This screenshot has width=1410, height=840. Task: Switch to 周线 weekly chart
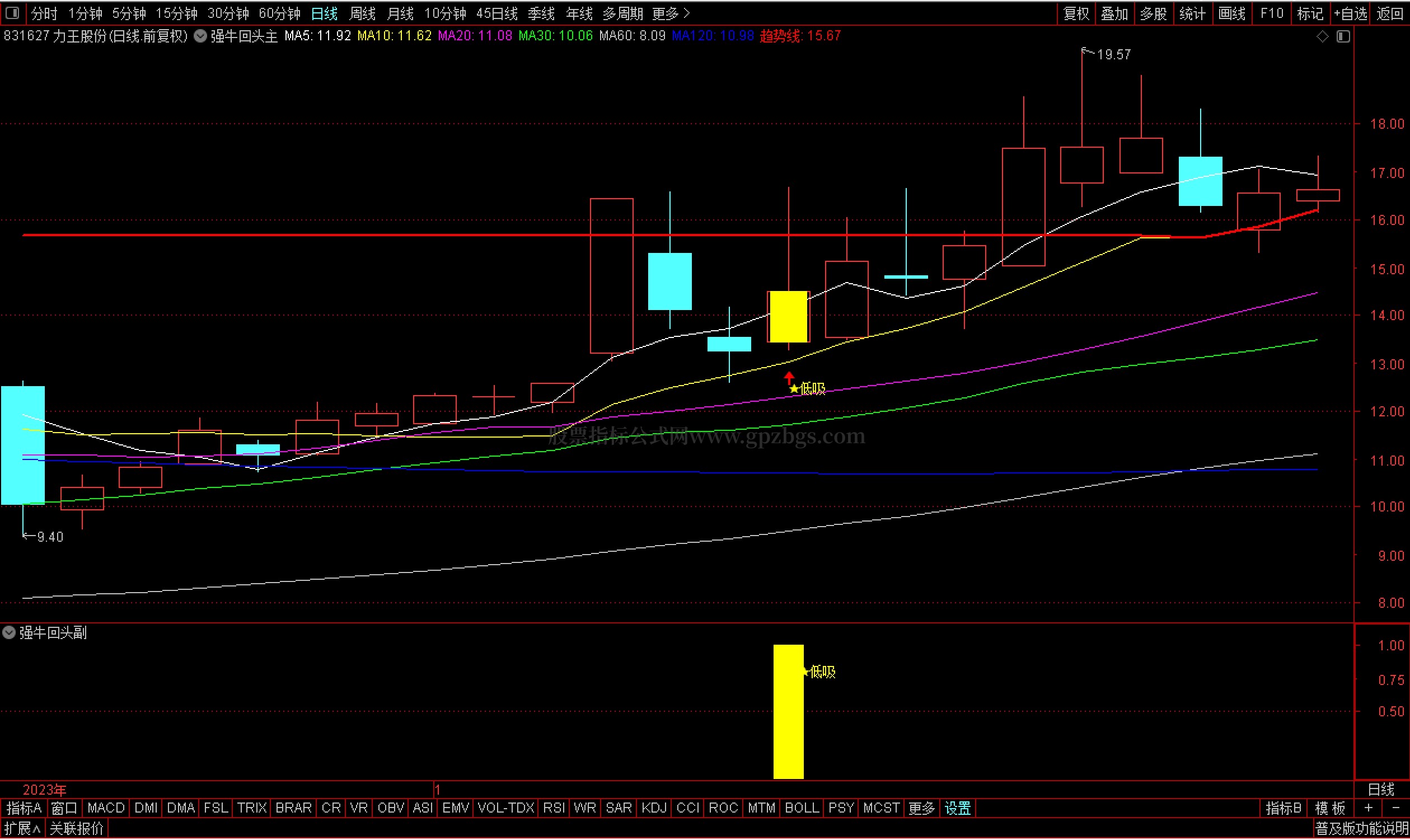(x=362, y=13)
